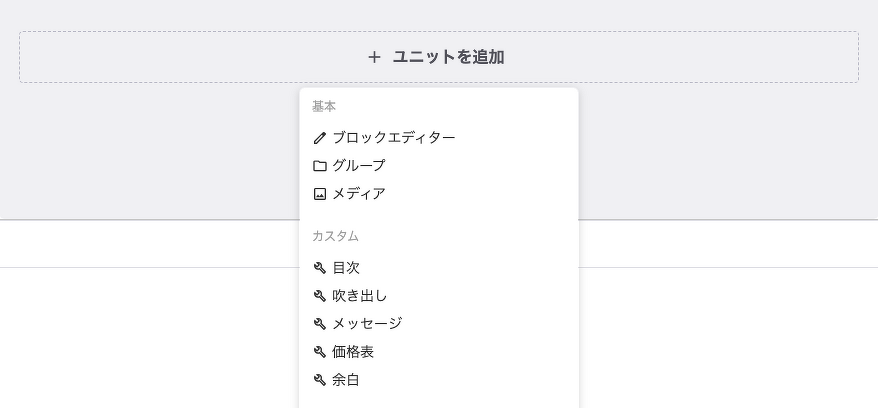Insert the 余白 custom unit
Image resolution: width=878 pixels, height=408 pixels.
point(439,381)
